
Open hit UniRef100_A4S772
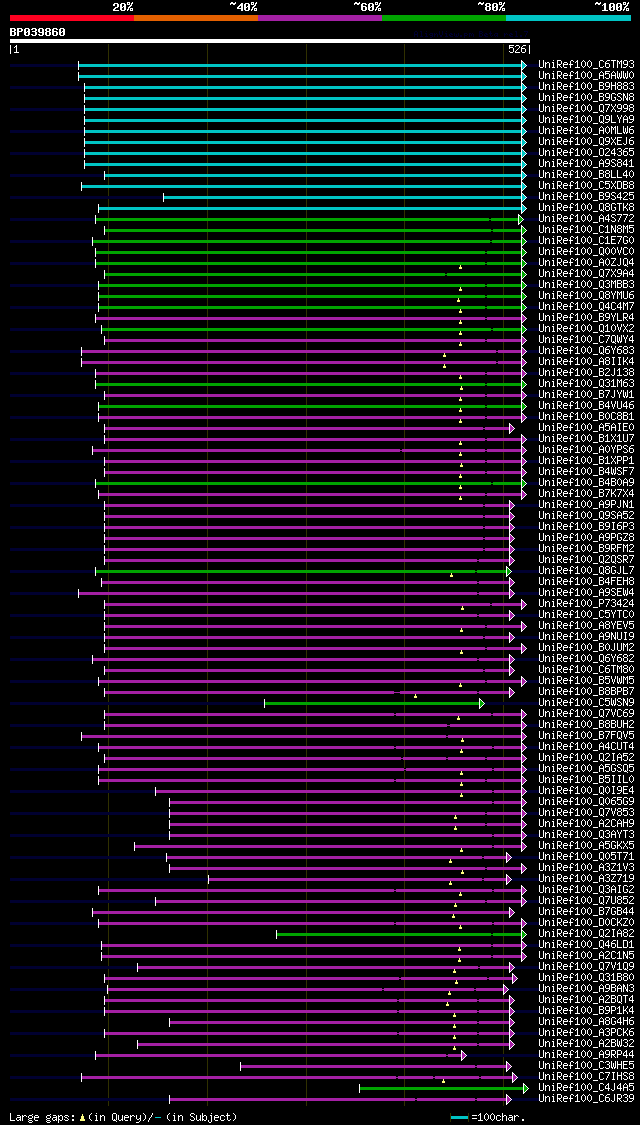586,219
